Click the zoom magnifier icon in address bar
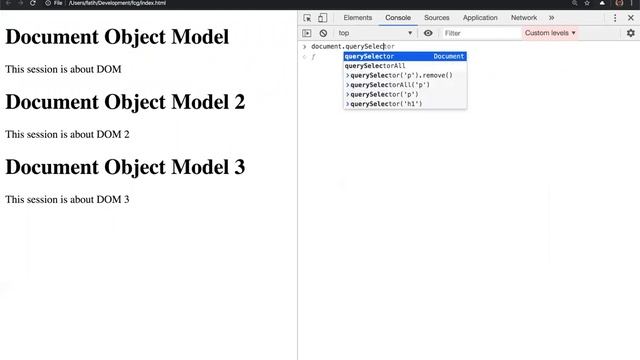The width and height of the screenshot is (640, 360). pyautogui.click(x=574, y=3)
